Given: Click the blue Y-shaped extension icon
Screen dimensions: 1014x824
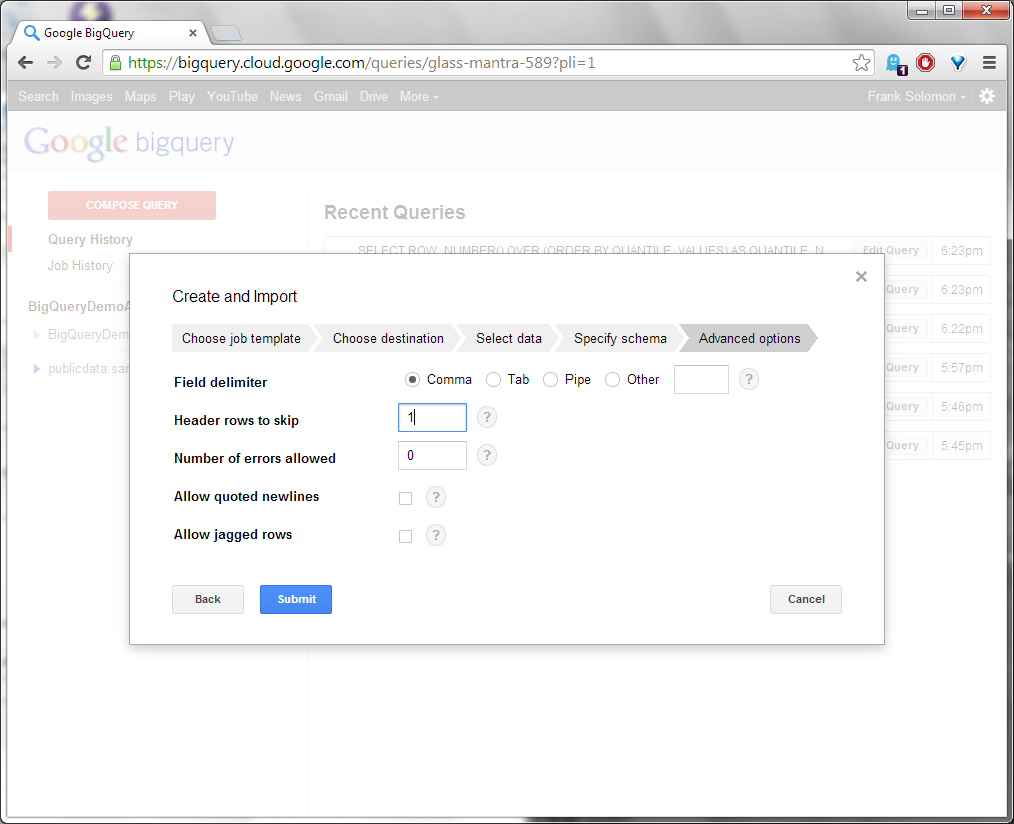Looking at the screenshot, I should click(x=958, y=63).
